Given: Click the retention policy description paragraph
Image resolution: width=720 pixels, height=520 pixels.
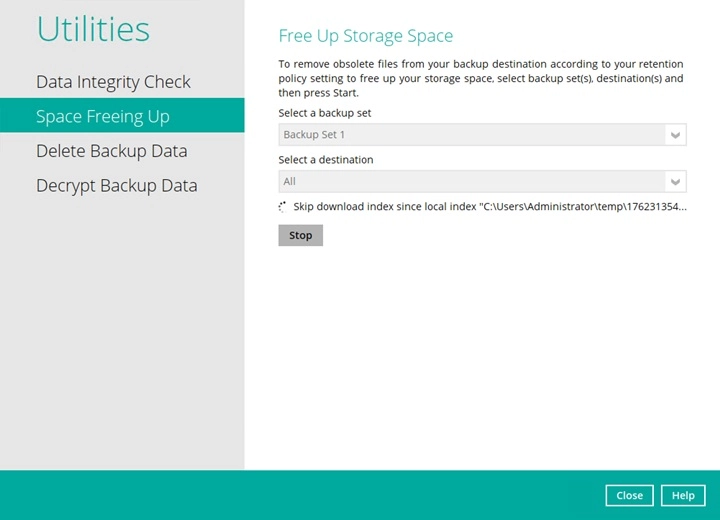Looking at the screenshot, I should pos(480,78).
